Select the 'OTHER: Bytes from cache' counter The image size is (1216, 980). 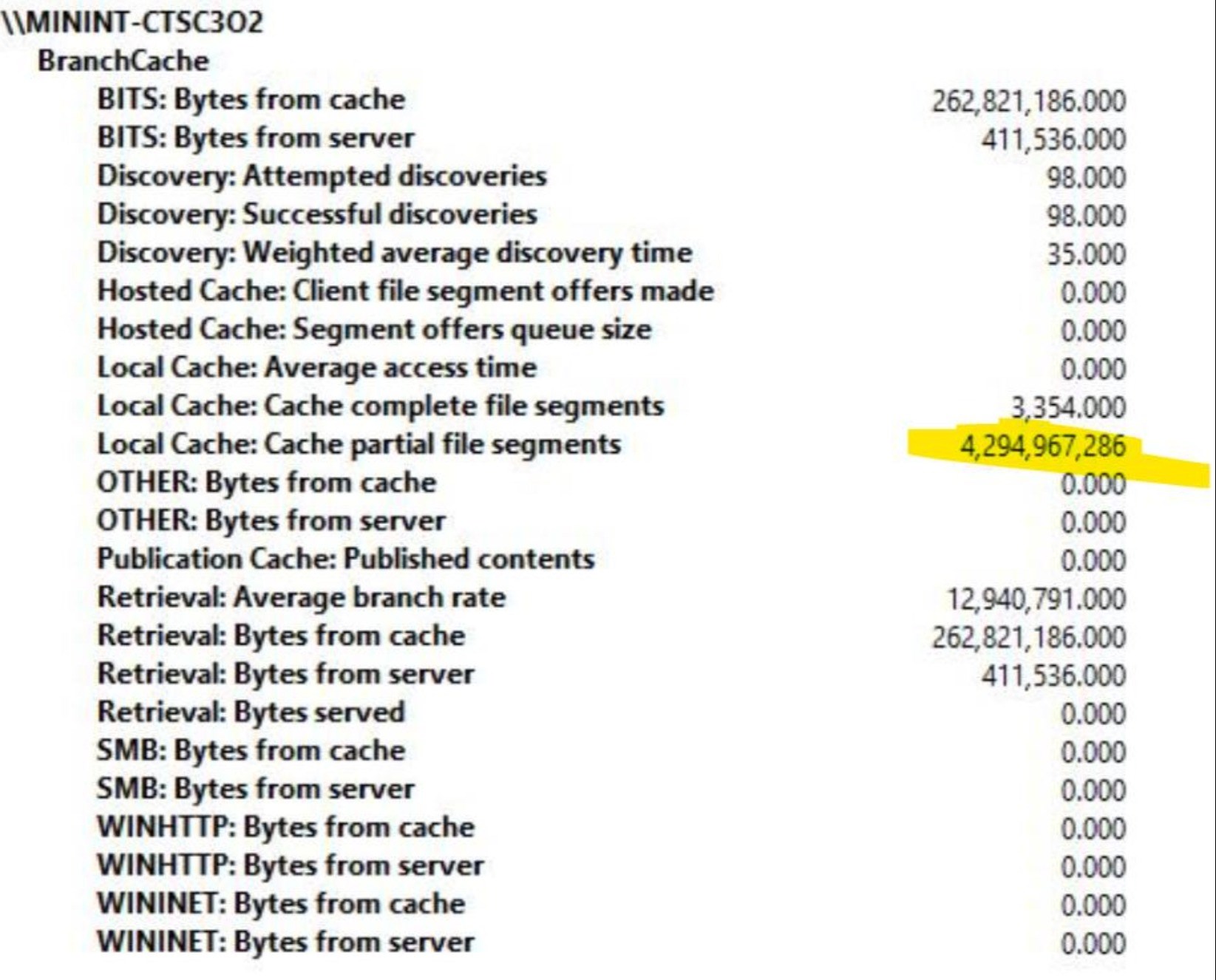pos(267,483)
